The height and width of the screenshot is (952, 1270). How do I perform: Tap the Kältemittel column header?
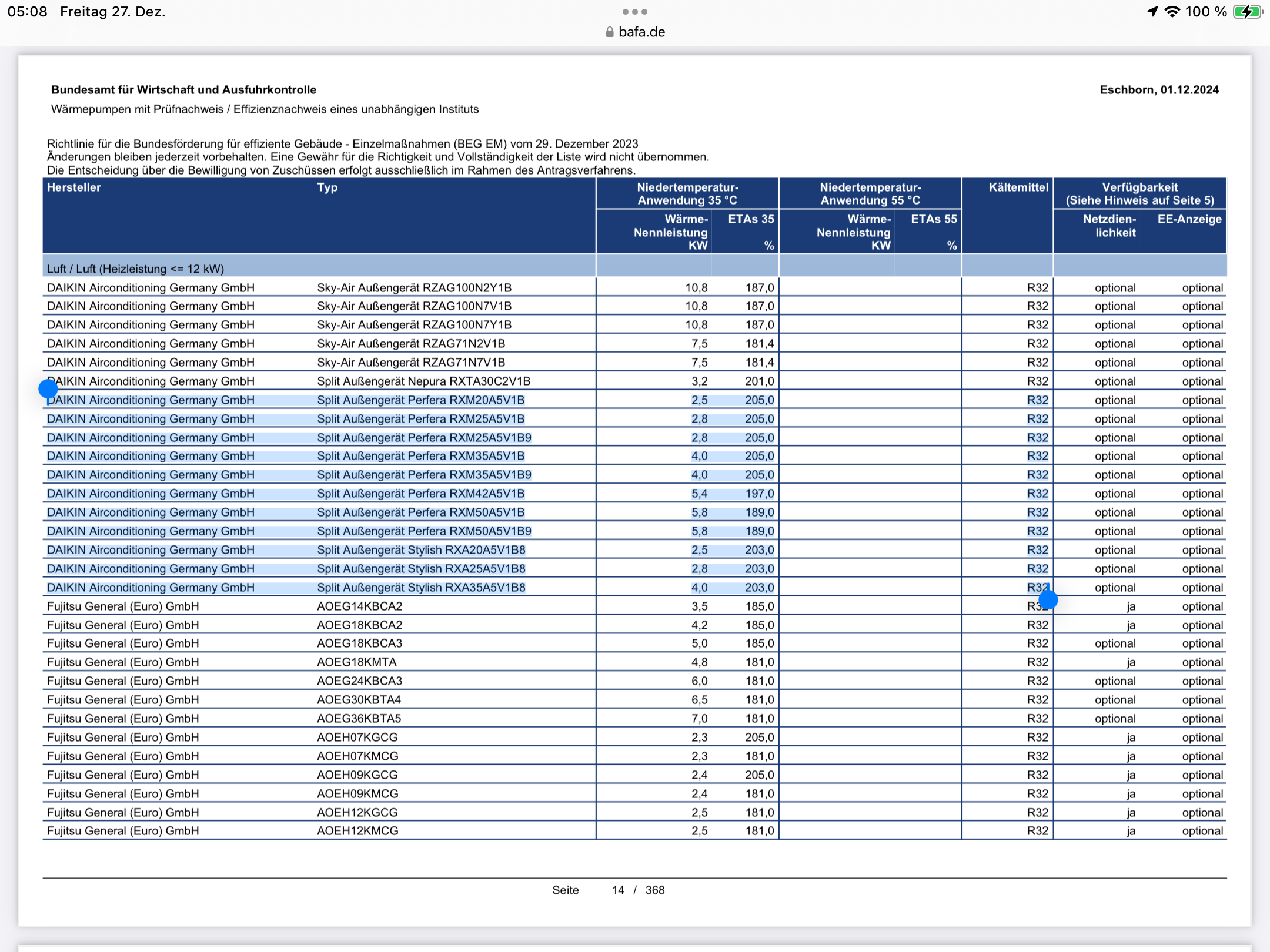pyautogui.click(x=1018, y=187)
